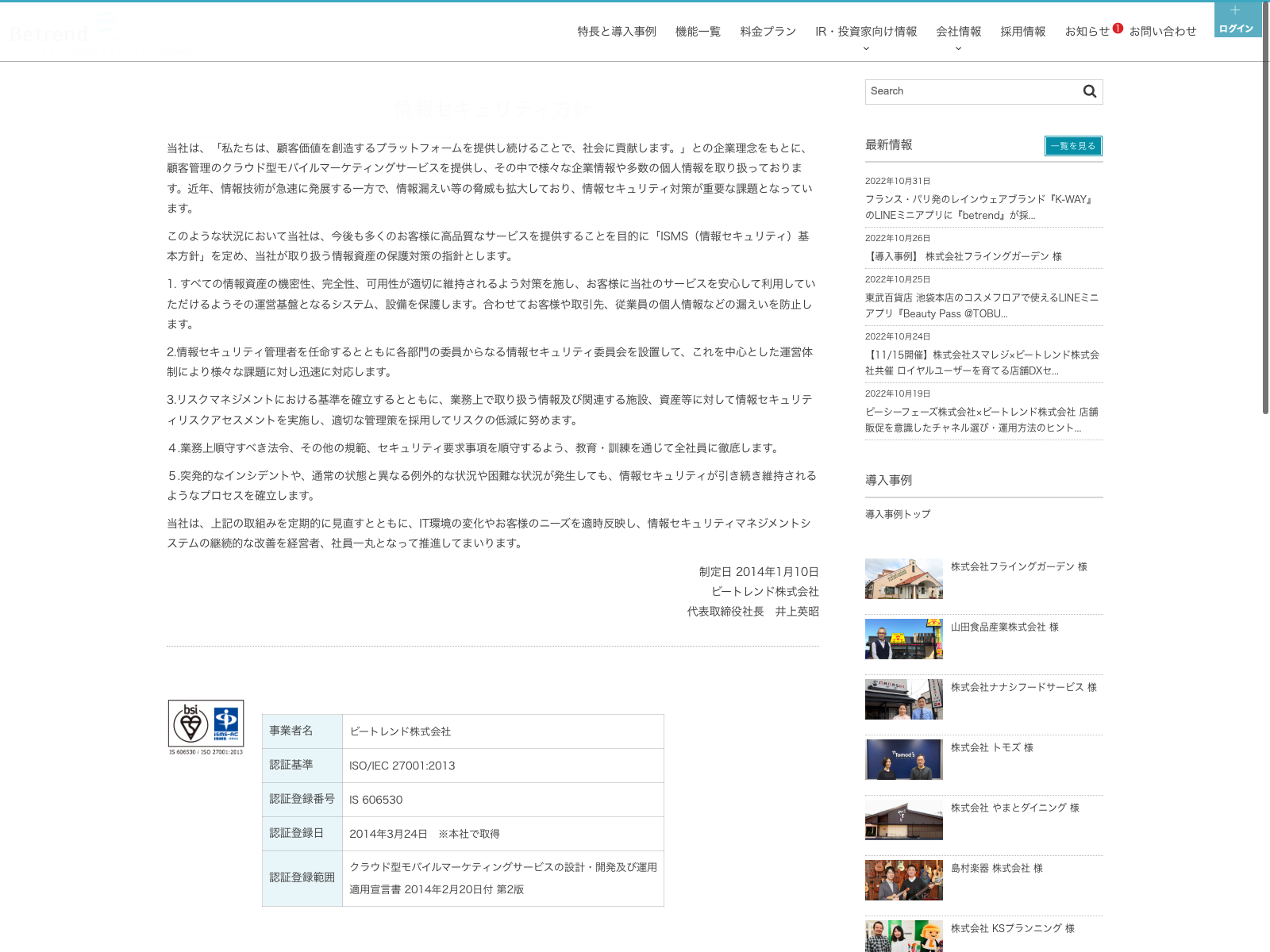
Task: Open the トモズ case study thumbnail
Action: point(904,759)
